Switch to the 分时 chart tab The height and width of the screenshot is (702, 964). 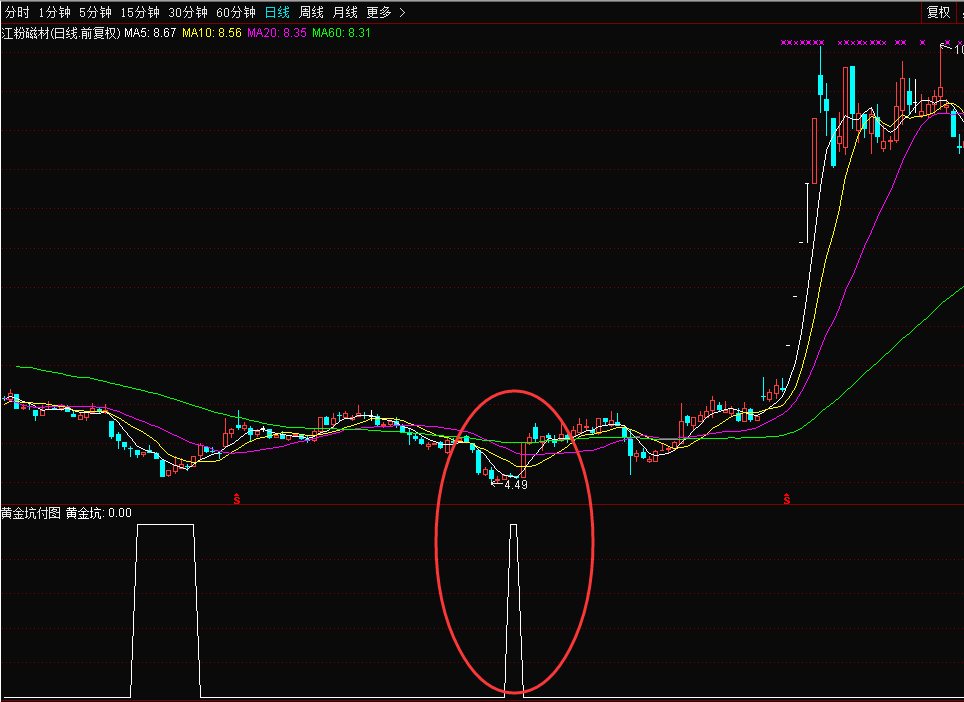17,12
